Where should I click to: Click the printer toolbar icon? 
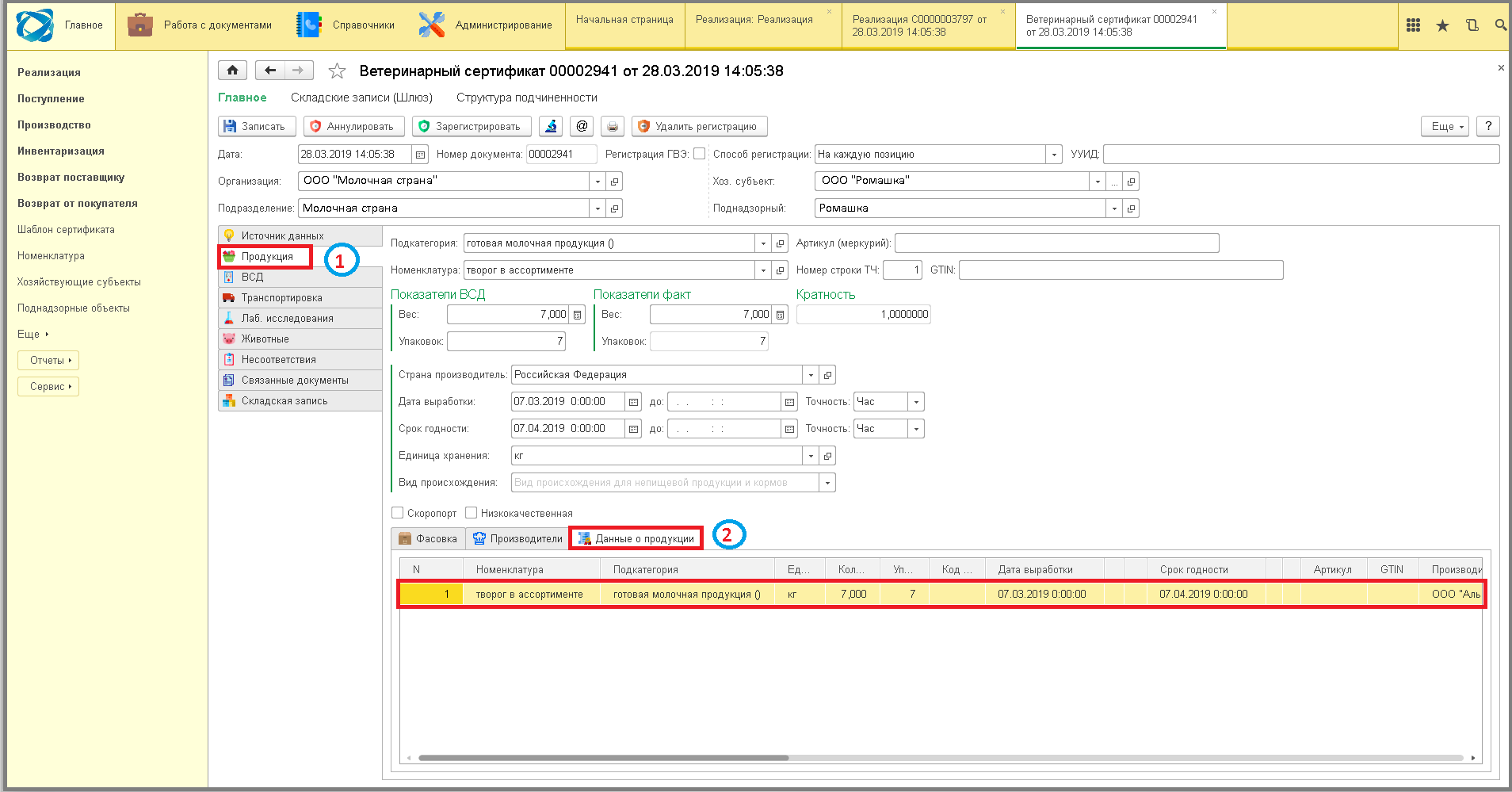pyautogui.click(x=612, y=126)
